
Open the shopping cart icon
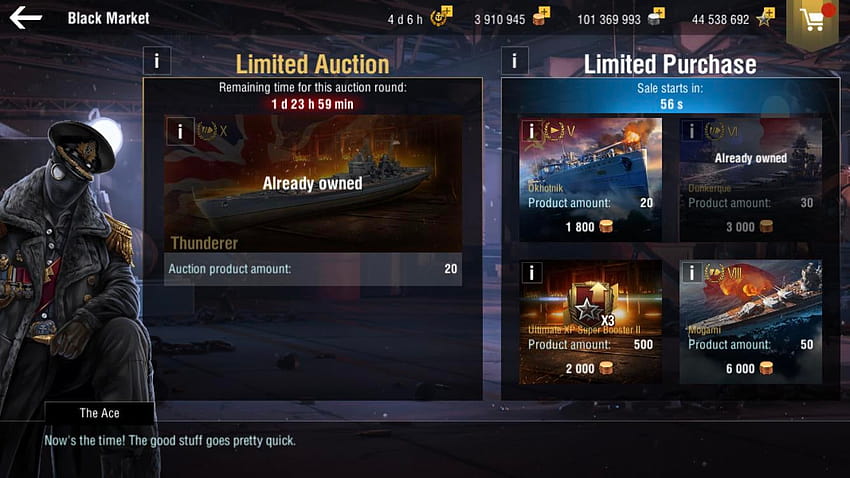pos(812,20)
